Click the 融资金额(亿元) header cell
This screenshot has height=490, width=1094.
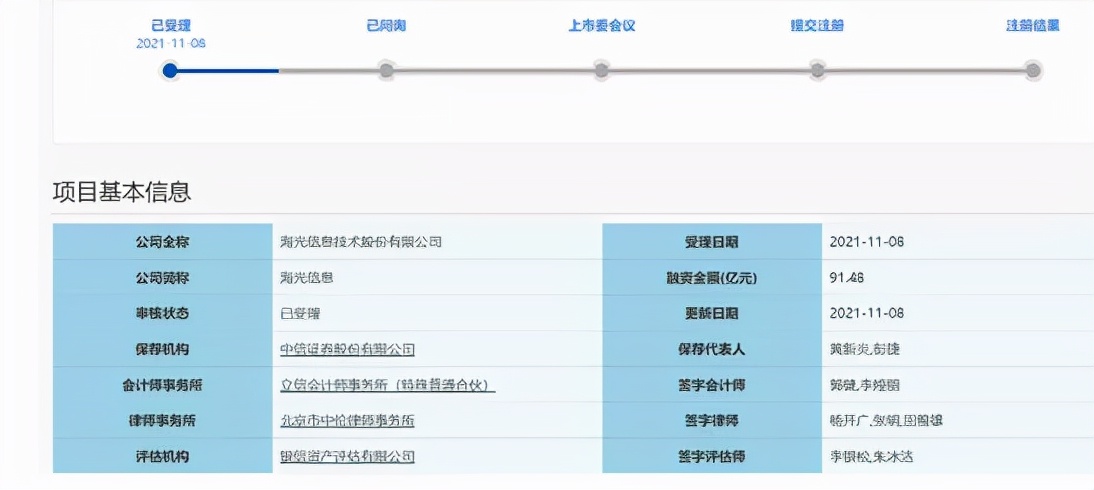(x=712, y=278)
